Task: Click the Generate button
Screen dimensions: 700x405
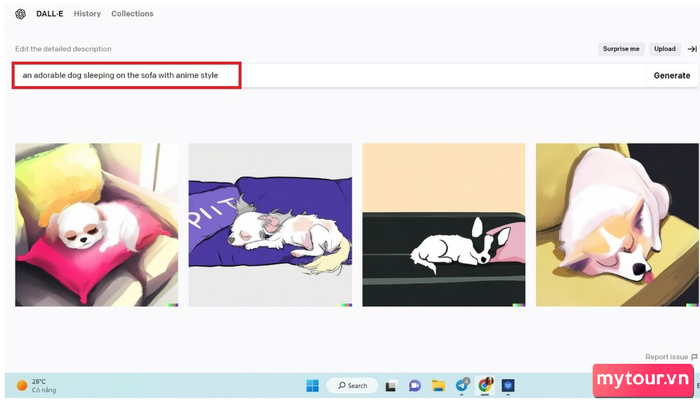Action: point(672,75)
